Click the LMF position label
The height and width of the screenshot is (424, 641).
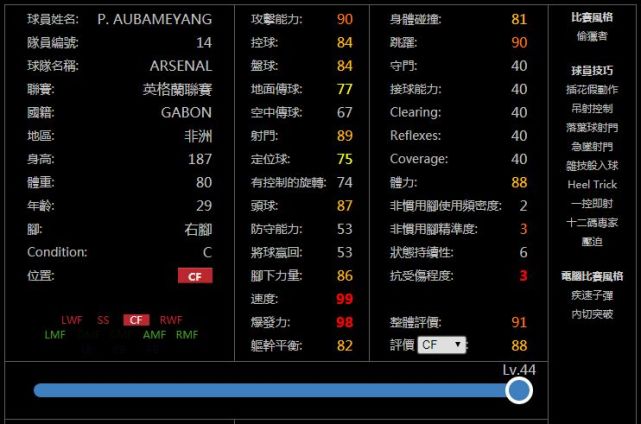point(55,335)
